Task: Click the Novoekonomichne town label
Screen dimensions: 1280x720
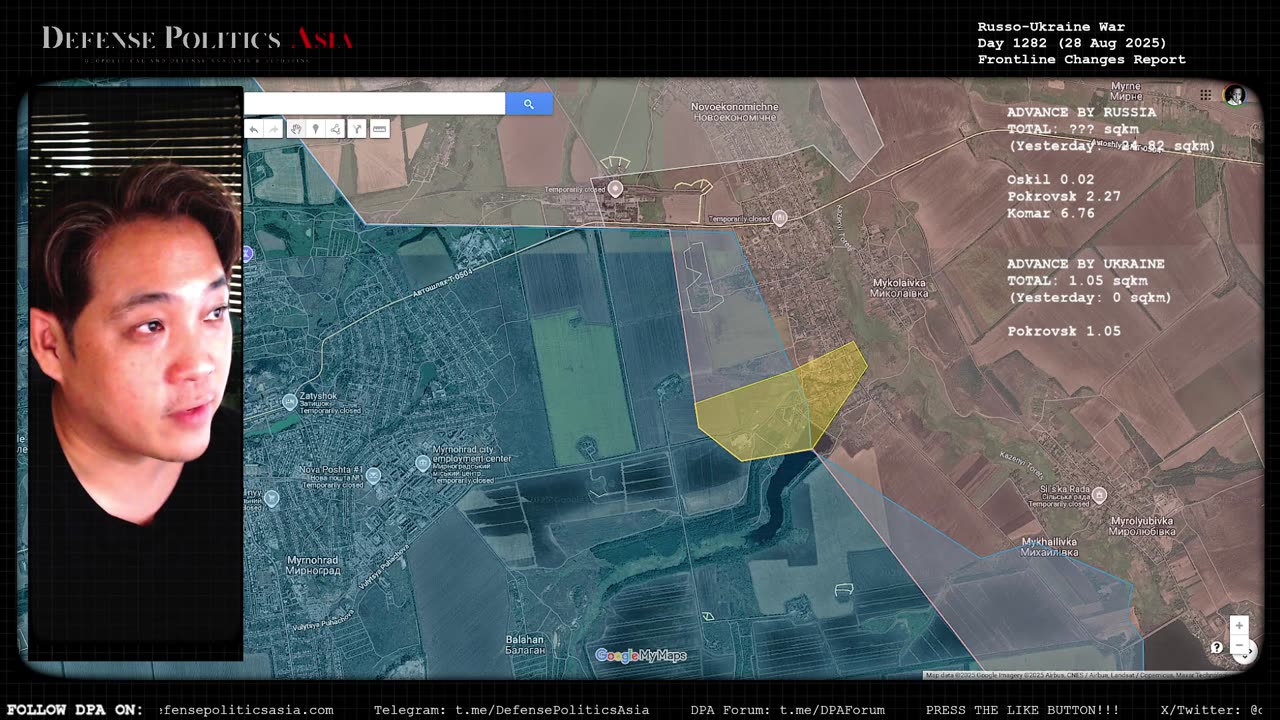Action: pyautogui.click(x=734, y=112)
